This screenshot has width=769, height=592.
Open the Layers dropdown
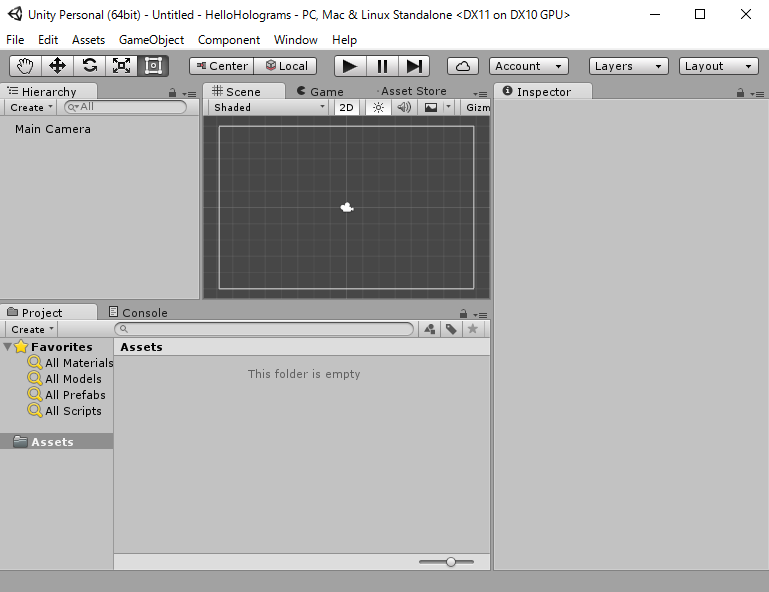coord(628,66)
